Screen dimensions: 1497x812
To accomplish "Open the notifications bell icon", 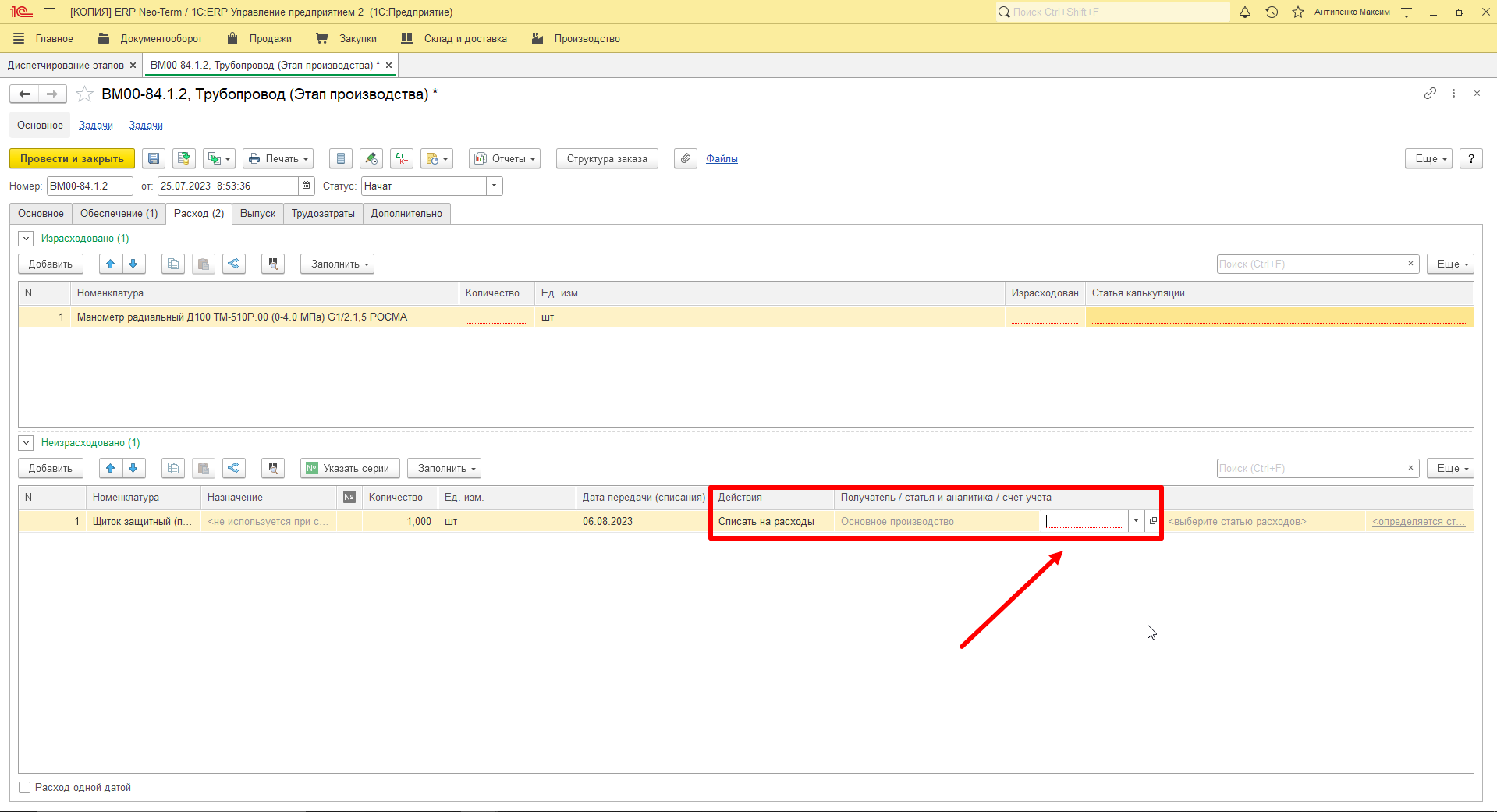I will tap(1245, 12).
